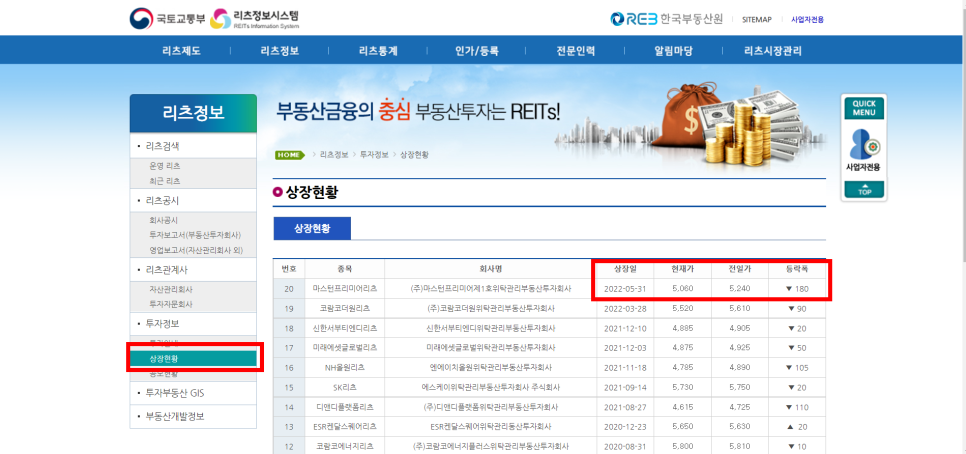966x454 pixels.
Task: Expand the 리츠검색 sidebar section
Action: (193, 146)
